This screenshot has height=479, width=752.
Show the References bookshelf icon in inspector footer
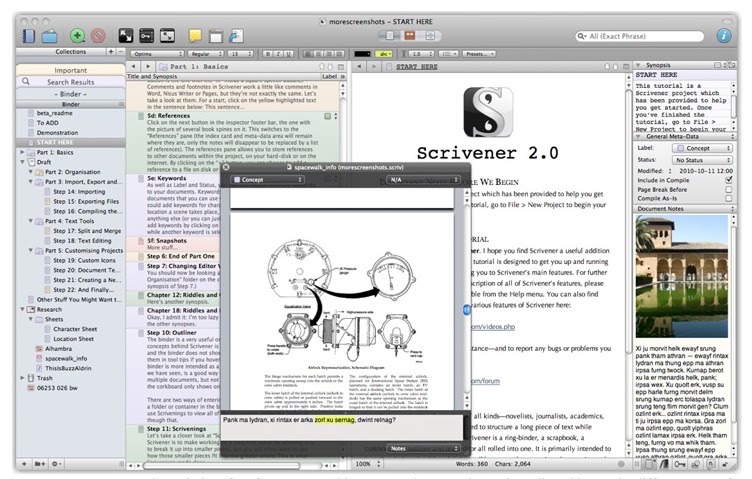[664, 464]
